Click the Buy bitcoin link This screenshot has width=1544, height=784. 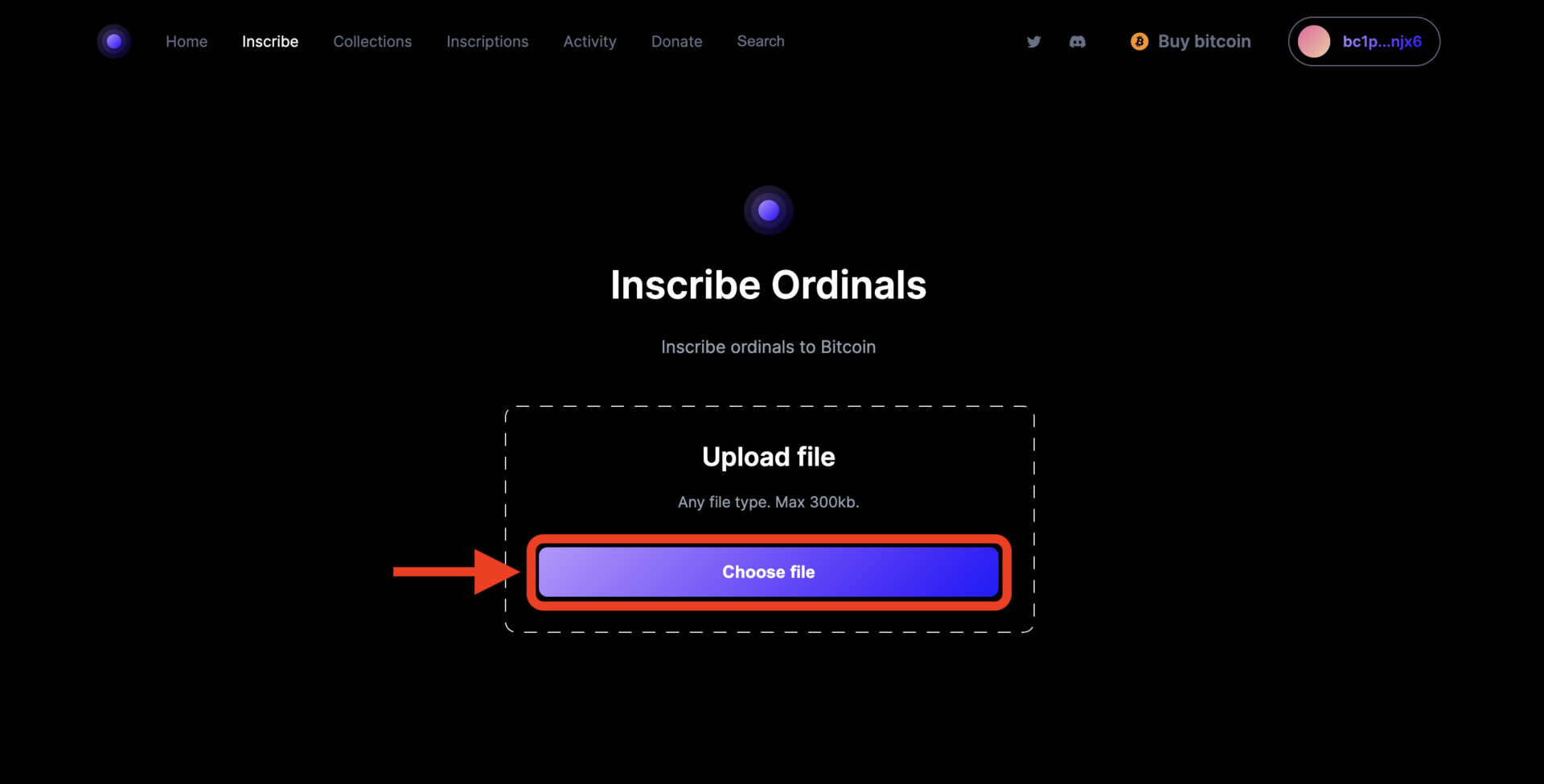pos(1204,41)
